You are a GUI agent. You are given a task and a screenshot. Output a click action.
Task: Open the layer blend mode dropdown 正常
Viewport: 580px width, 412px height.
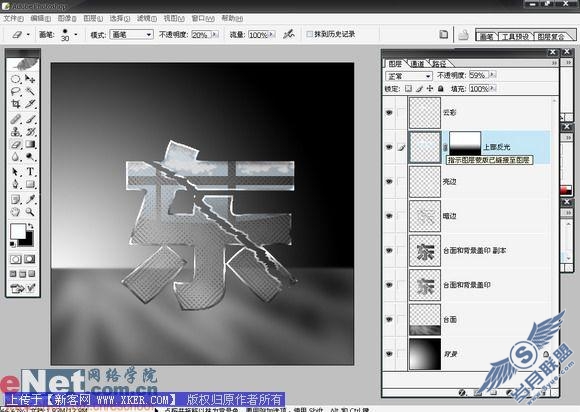tap(409, 76)
